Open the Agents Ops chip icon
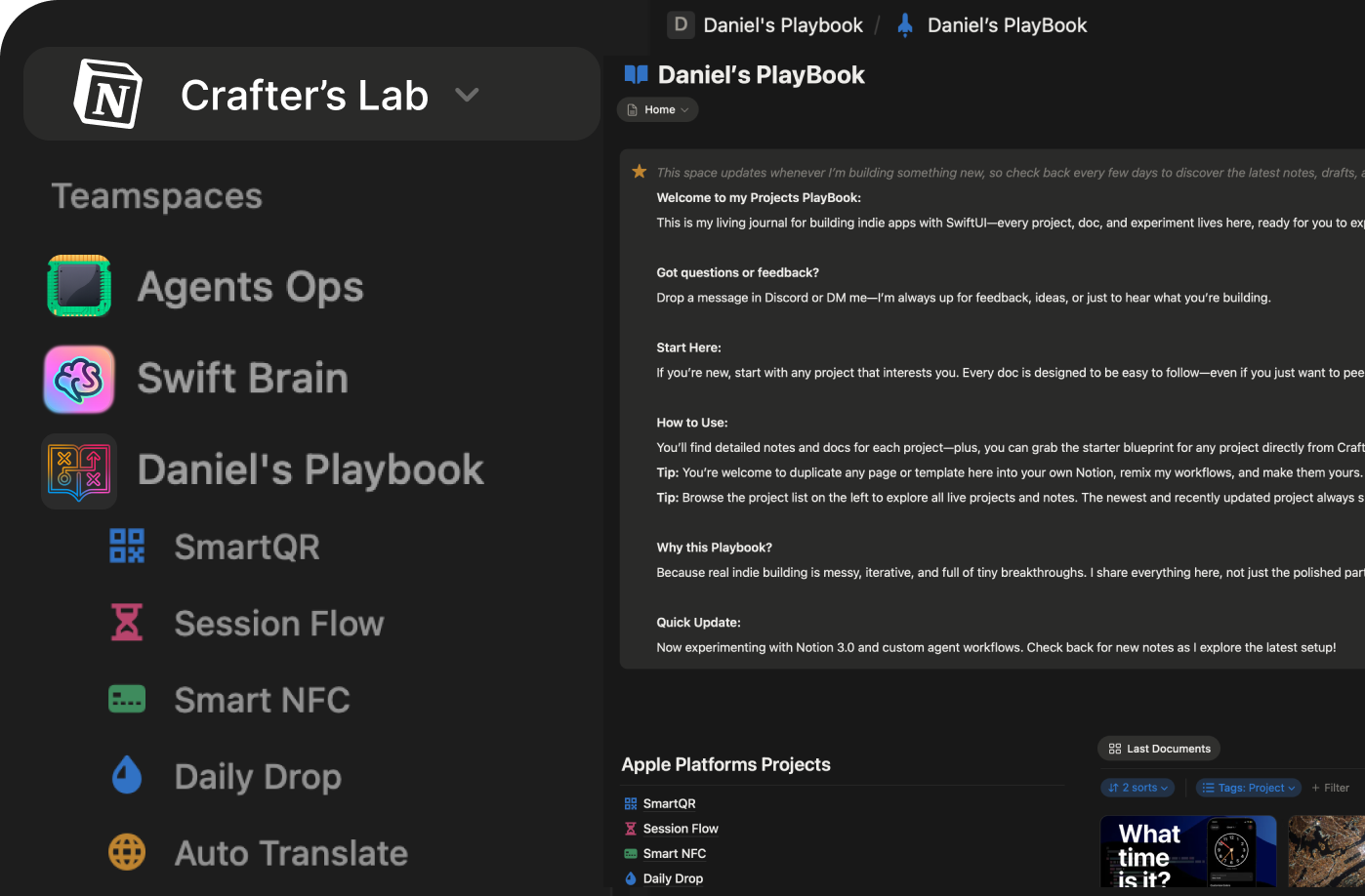 pos(79,286)
